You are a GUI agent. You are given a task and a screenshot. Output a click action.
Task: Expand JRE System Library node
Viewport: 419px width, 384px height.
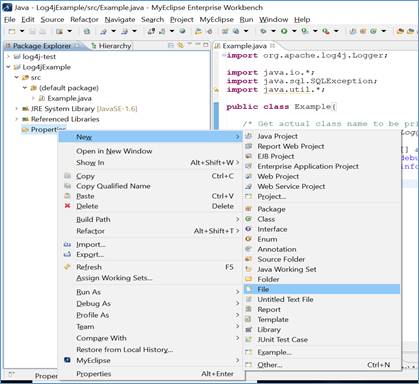tap(16, 109)
